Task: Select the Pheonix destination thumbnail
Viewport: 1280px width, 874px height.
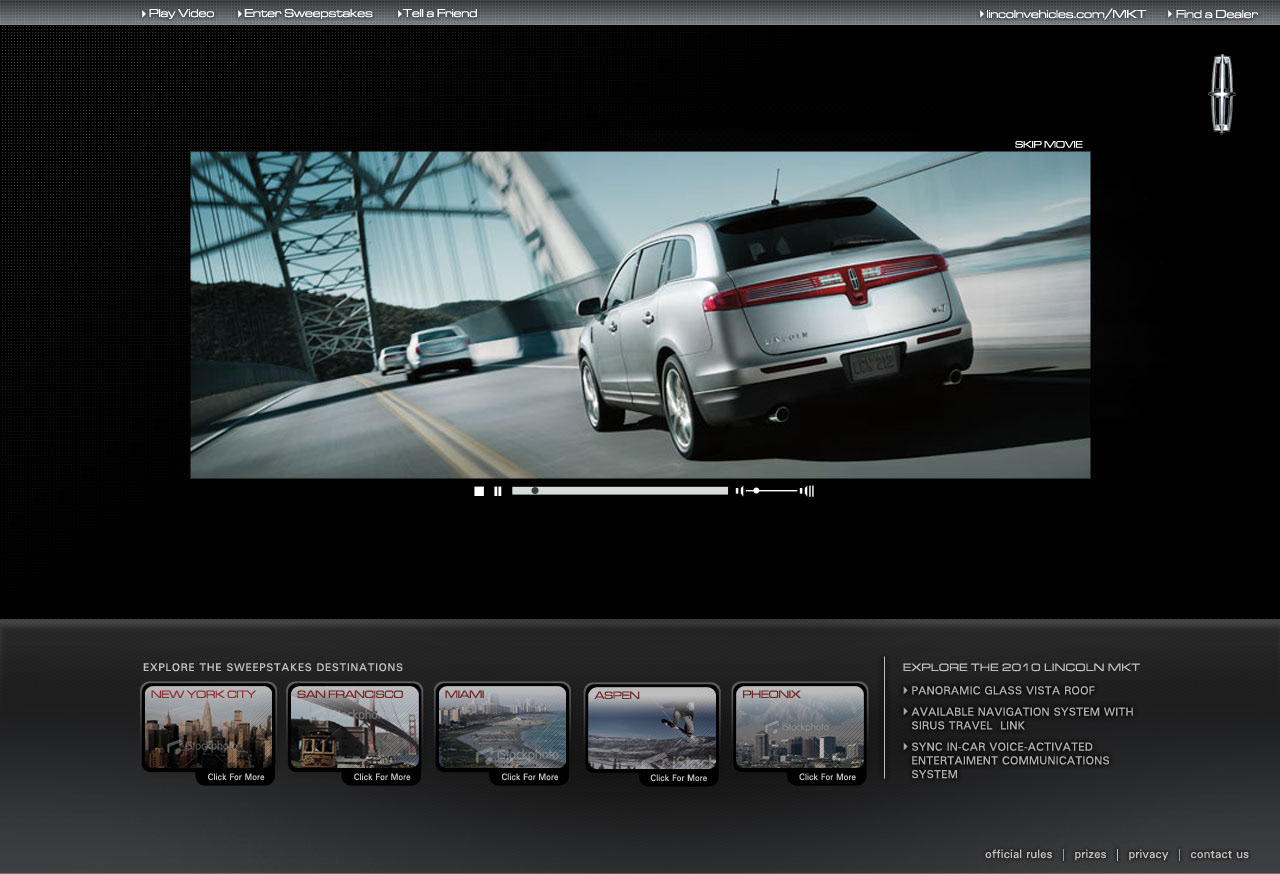Action: pos(800,727)
